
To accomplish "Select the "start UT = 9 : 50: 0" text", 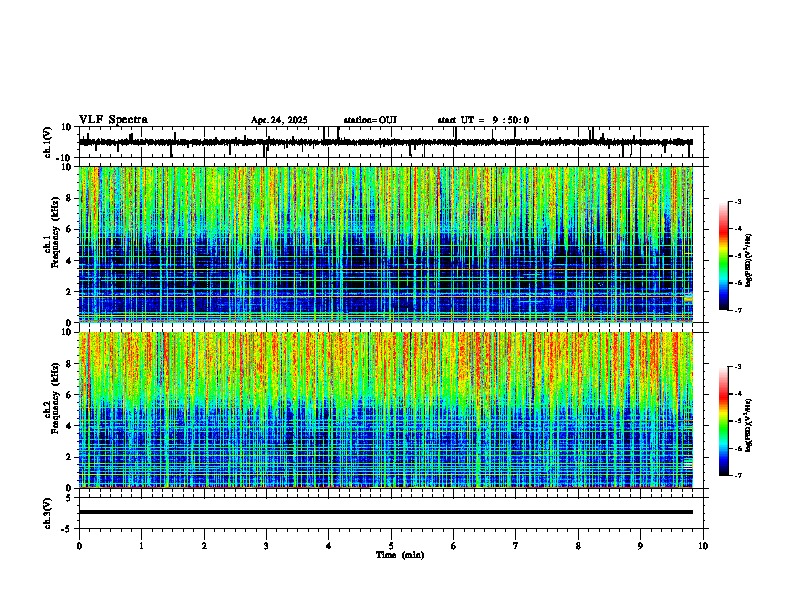I will pyautogui.click(x=483, y=120).
